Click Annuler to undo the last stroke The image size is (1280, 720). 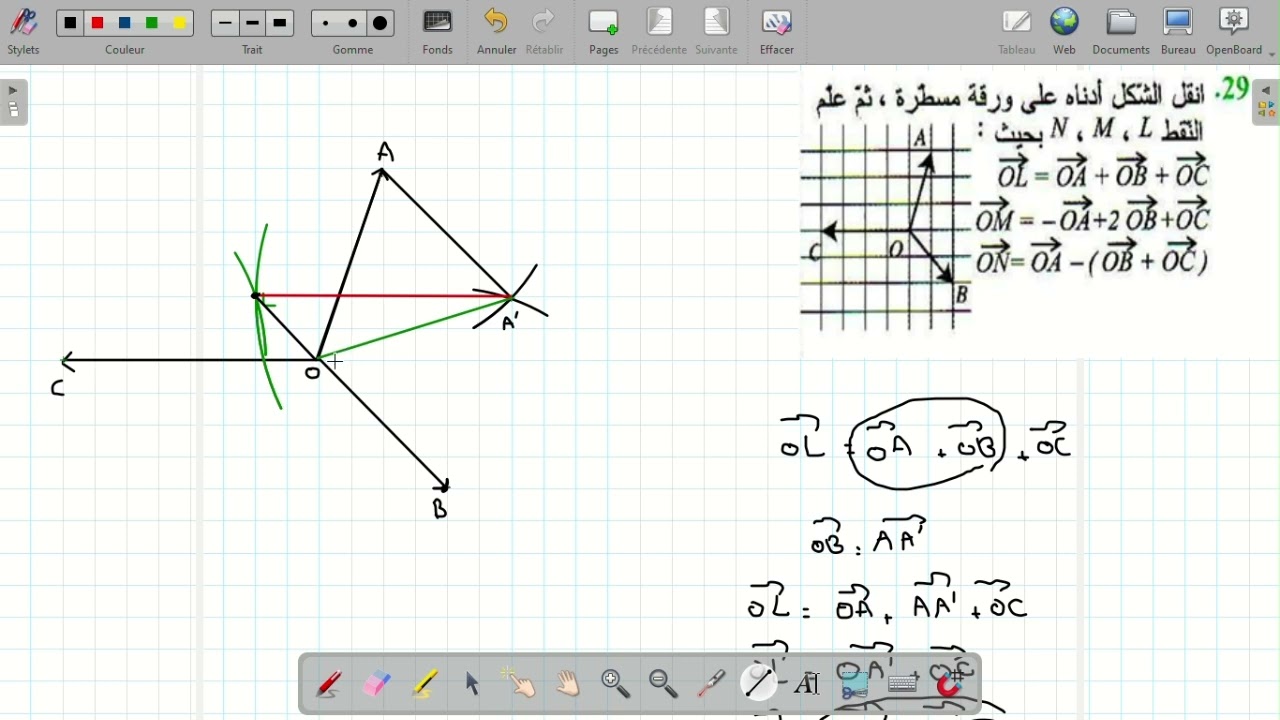tap(497, 32)
